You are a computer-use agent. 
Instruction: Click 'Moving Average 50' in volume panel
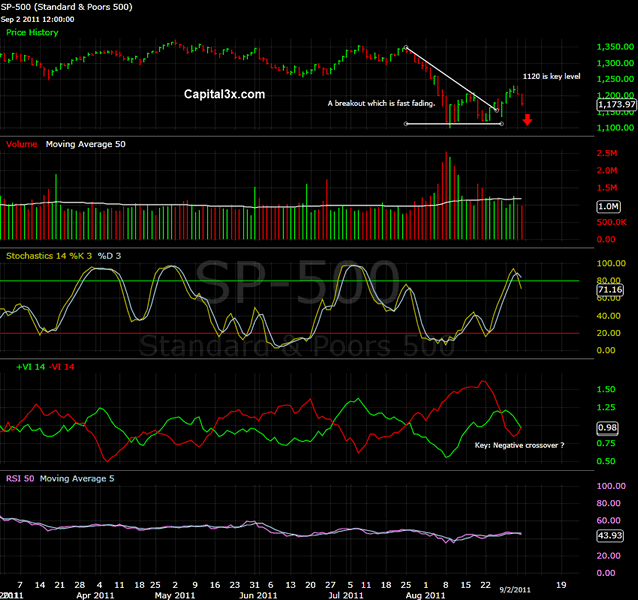84,144
